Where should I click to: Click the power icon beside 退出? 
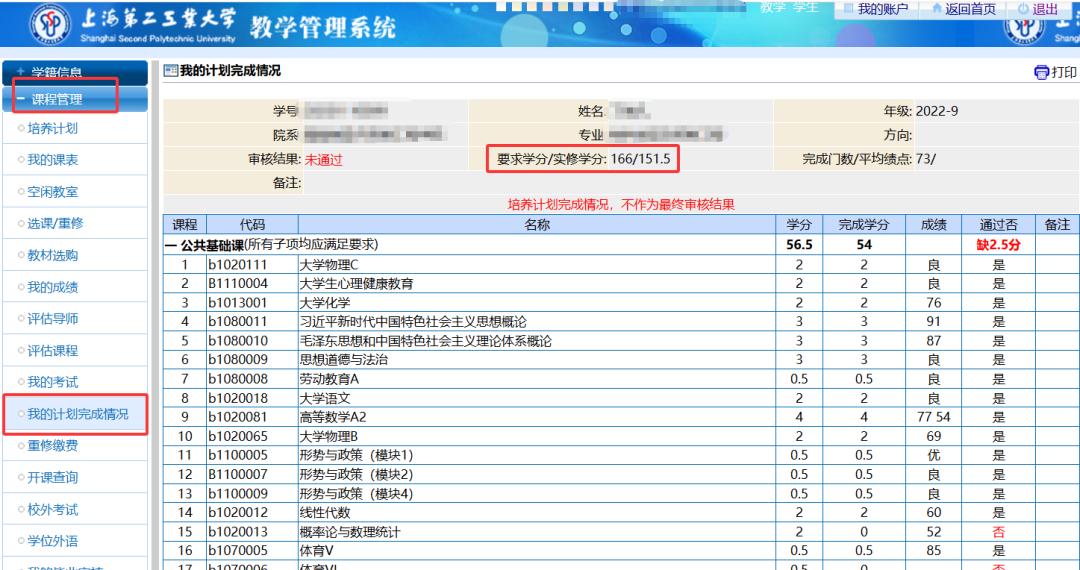coord(1022,9)
